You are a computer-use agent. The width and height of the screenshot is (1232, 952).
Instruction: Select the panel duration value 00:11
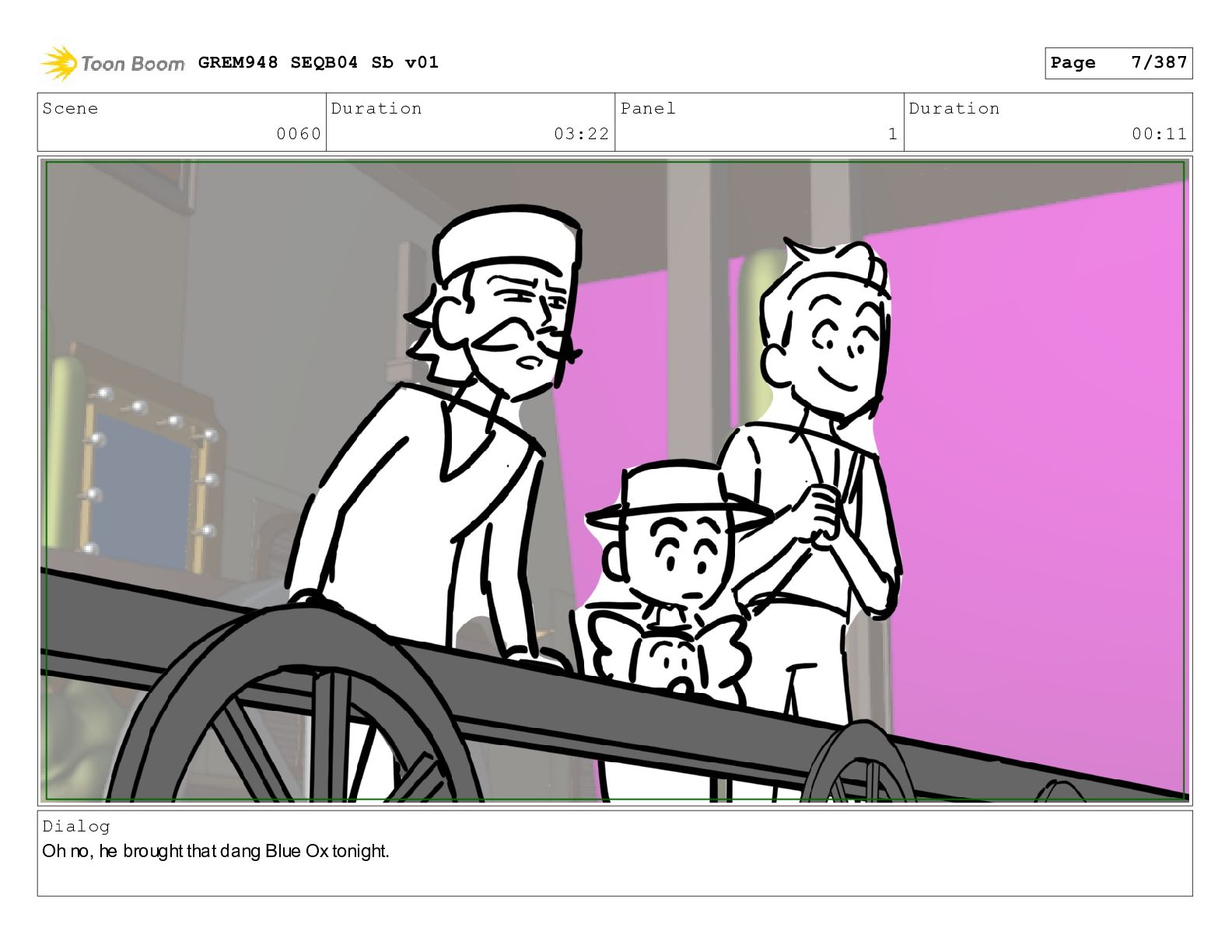[x=1159, y=134]
